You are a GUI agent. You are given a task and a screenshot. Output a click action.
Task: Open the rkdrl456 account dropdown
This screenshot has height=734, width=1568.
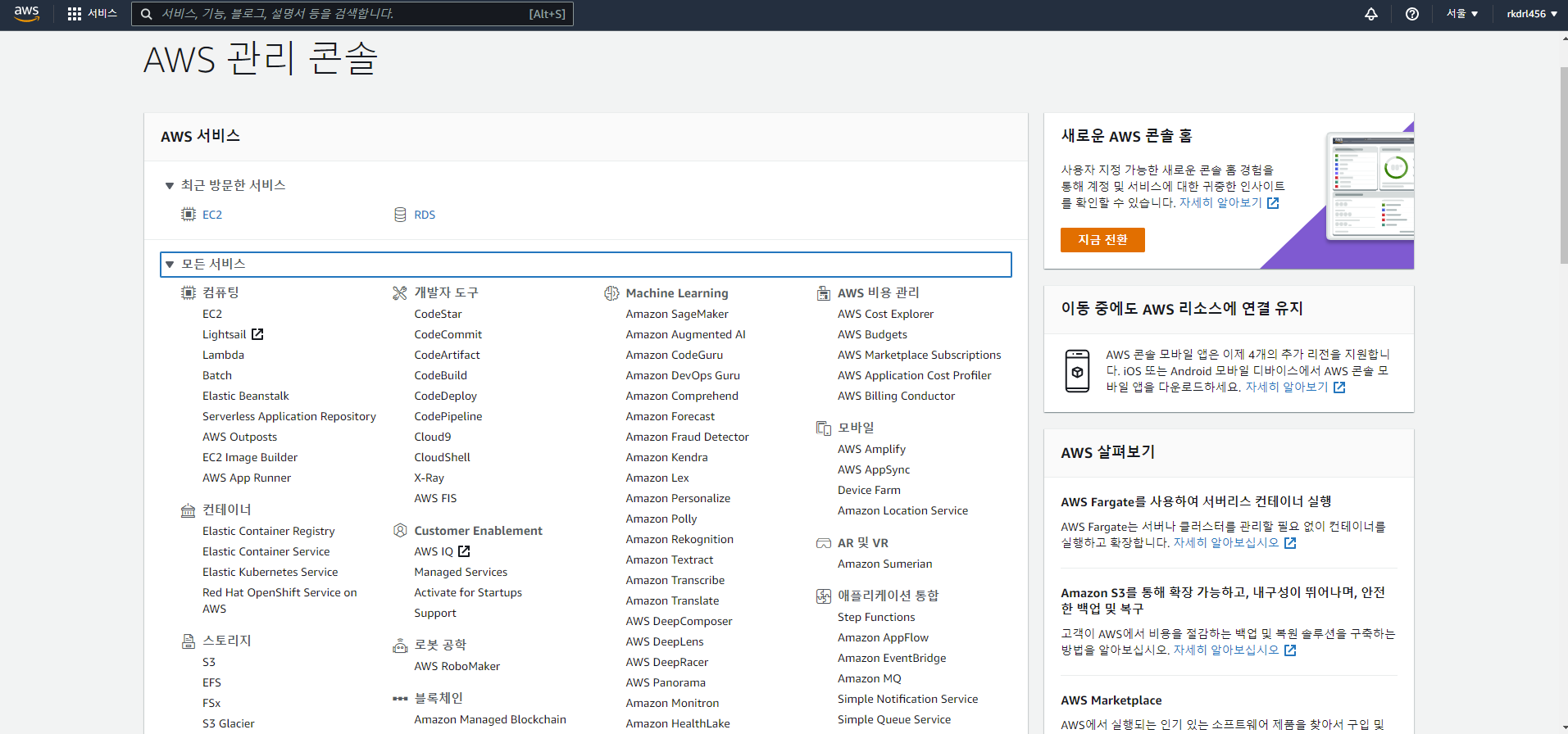pos(1532,14)
